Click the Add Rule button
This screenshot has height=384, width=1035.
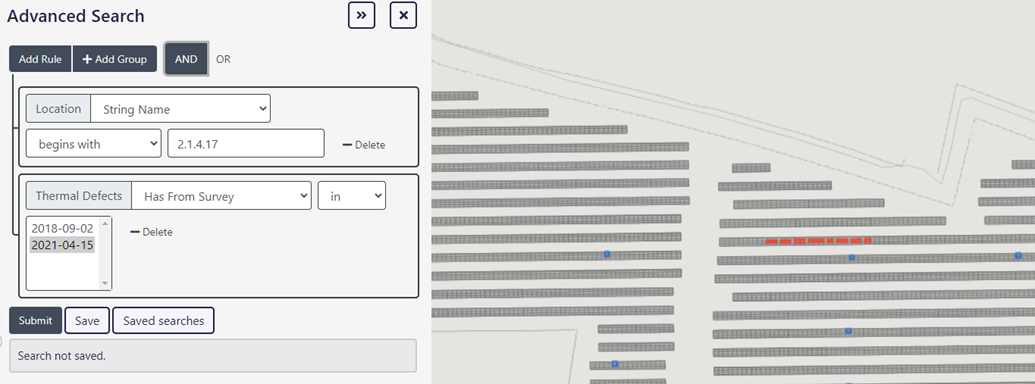40,59
